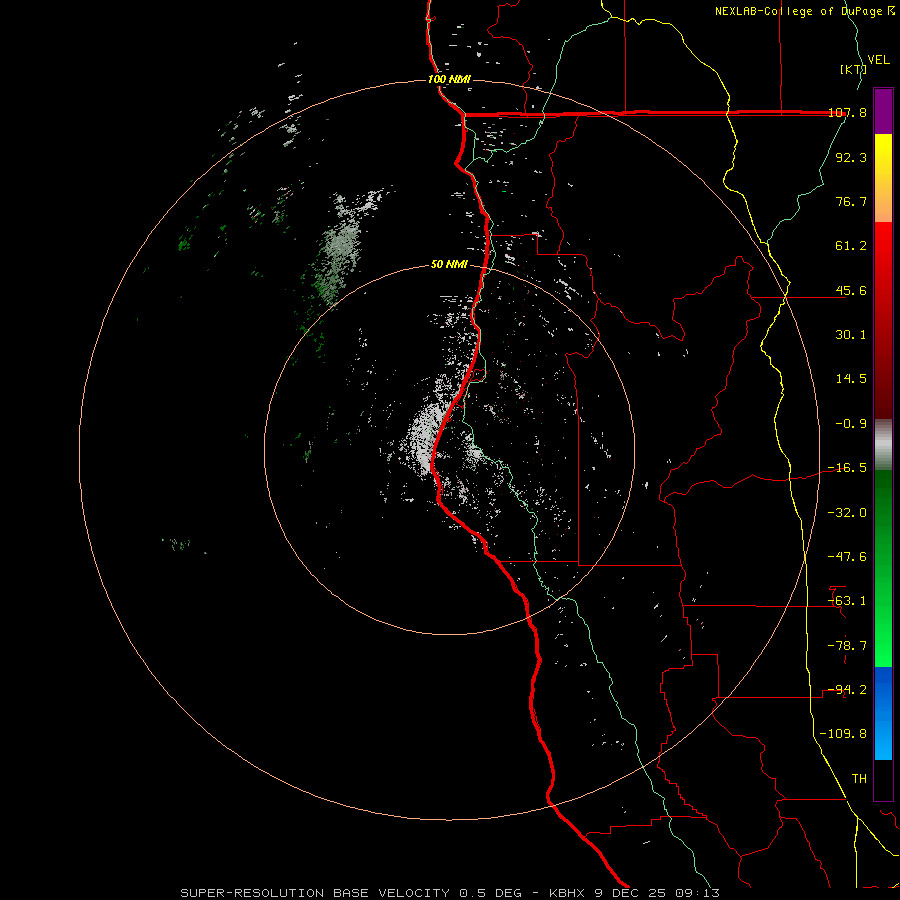Click the purple segment of the velocity color bar
Viewport: 900px width, 900px height.
coord(883,111)
